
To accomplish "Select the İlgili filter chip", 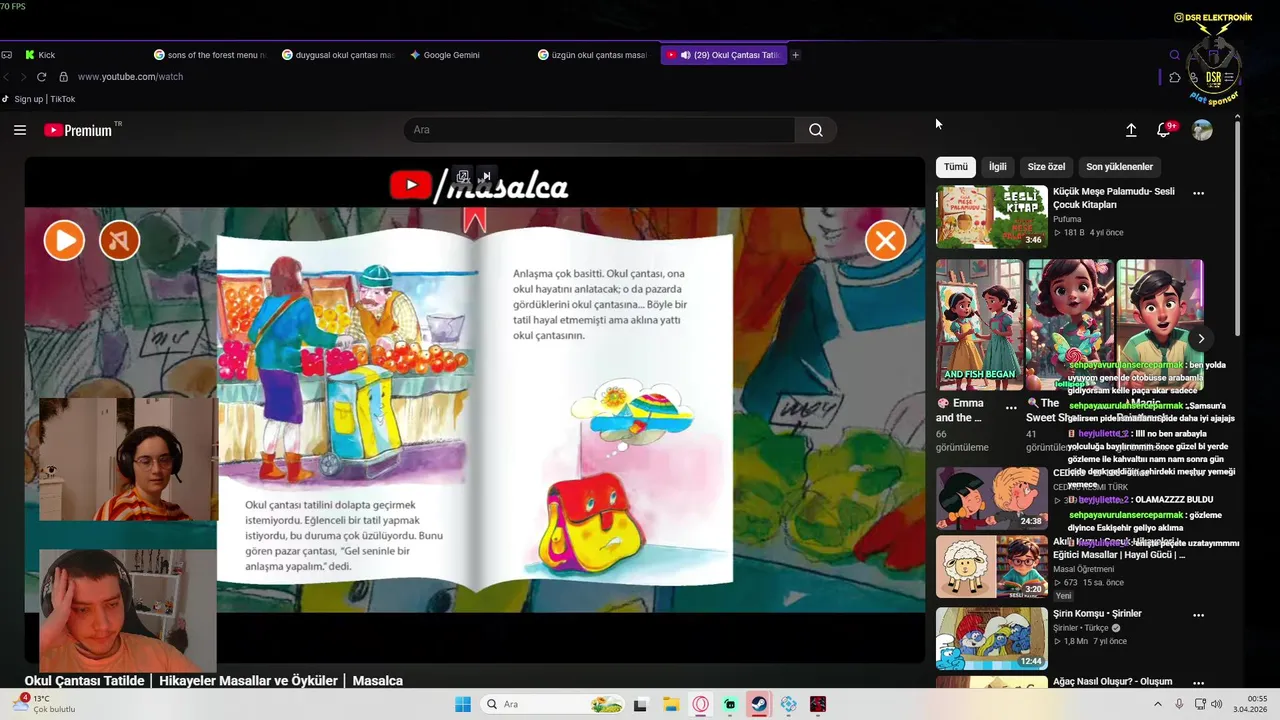I will click(x=998, y=167).
